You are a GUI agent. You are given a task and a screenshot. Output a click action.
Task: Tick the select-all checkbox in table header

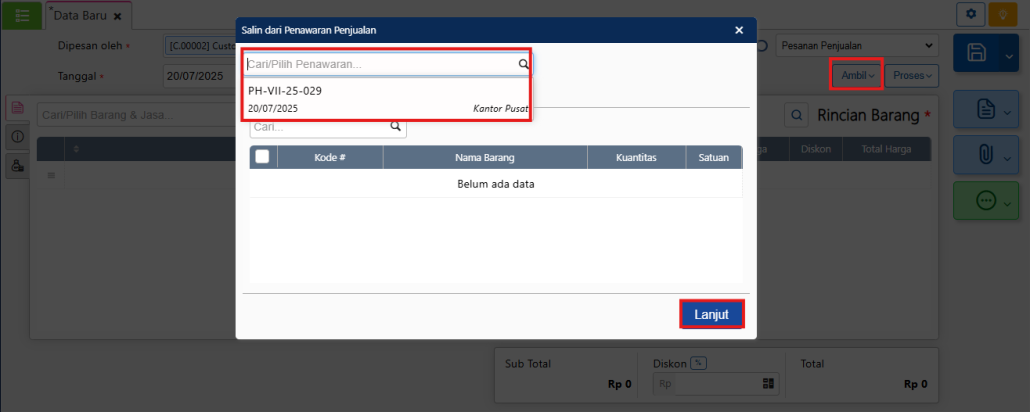click(x=262, y=157)
